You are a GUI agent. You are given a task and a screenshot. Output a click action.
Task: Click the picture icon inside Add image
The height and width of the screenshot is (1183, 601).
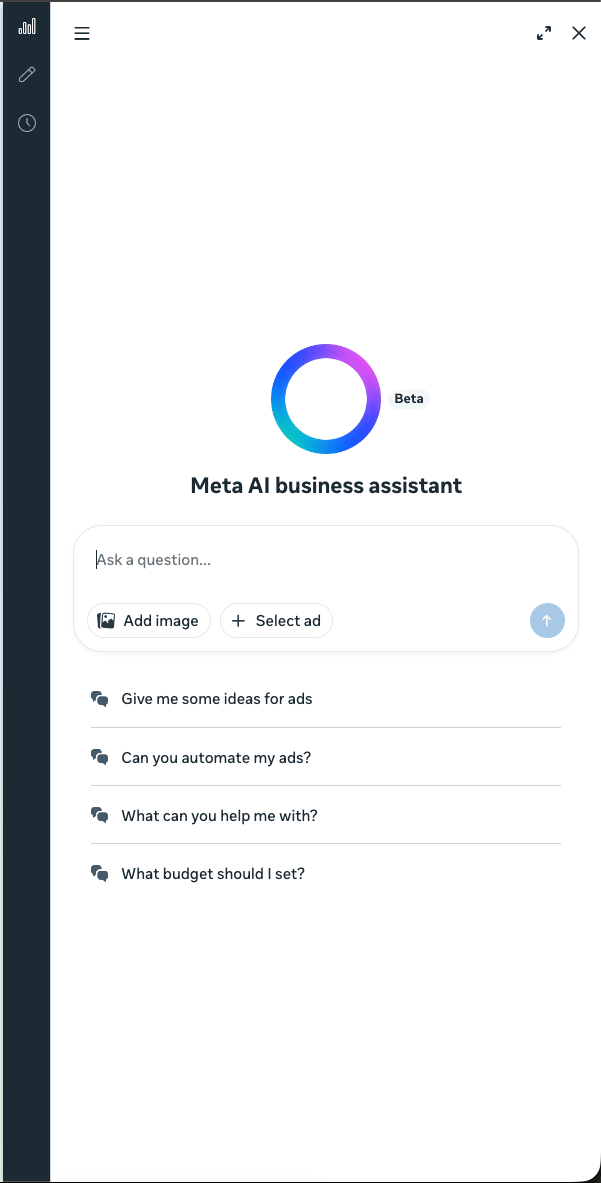point(106,621)
